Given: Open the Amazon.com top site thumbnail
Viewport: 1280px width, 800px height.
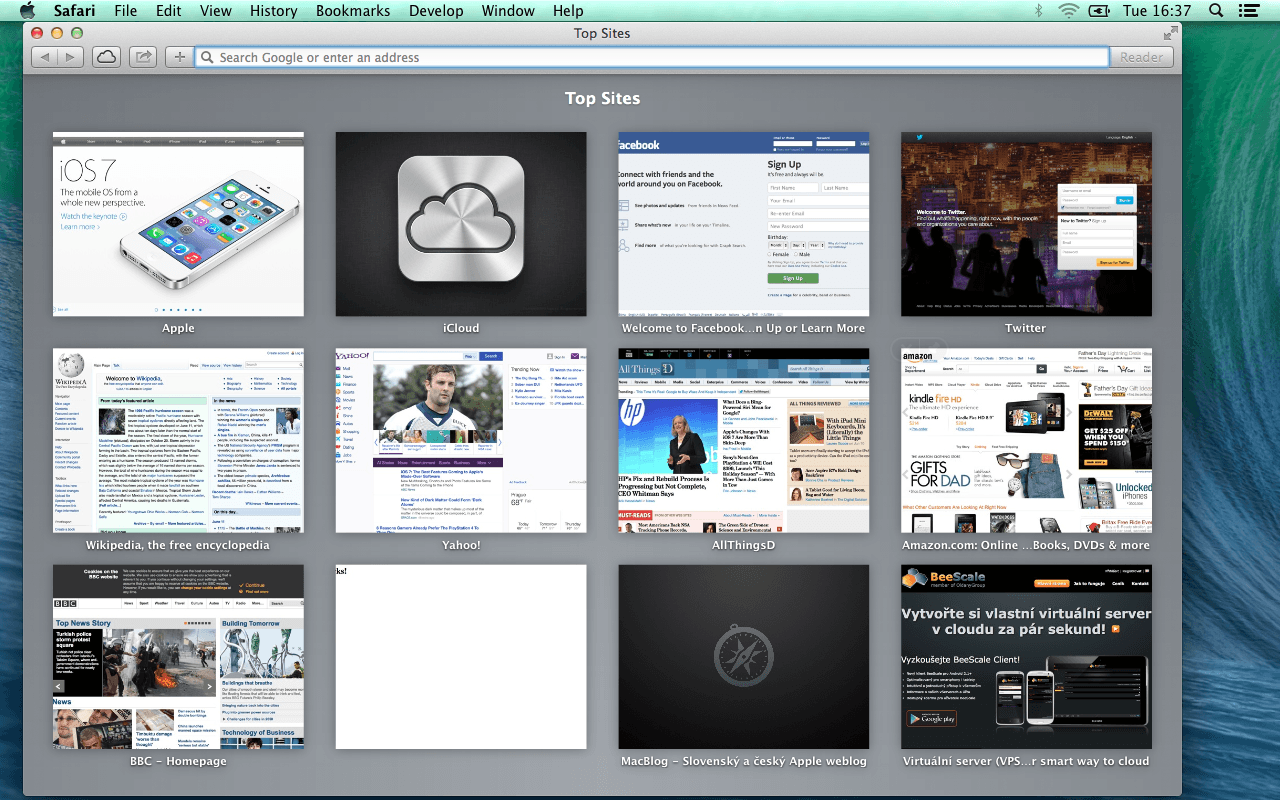Looking at the screenshot, I should [x=1026, y=440].
